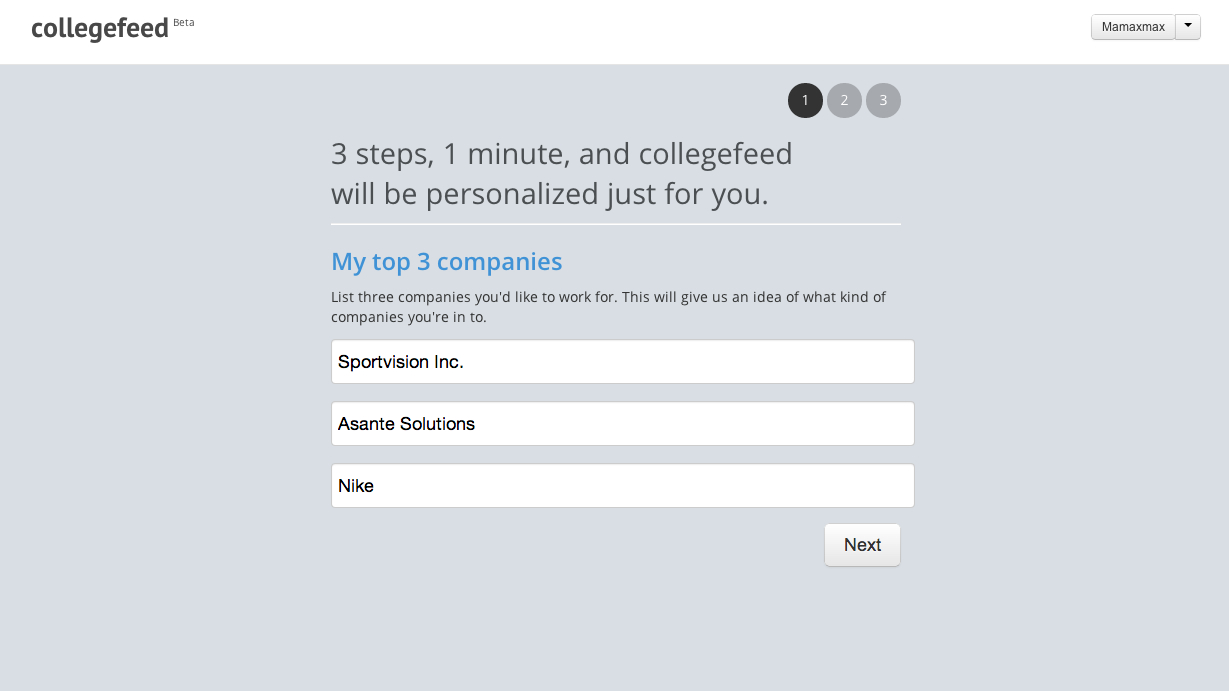
Task: Click 'List three companies you'd like' text line
Action: point(609,297)
